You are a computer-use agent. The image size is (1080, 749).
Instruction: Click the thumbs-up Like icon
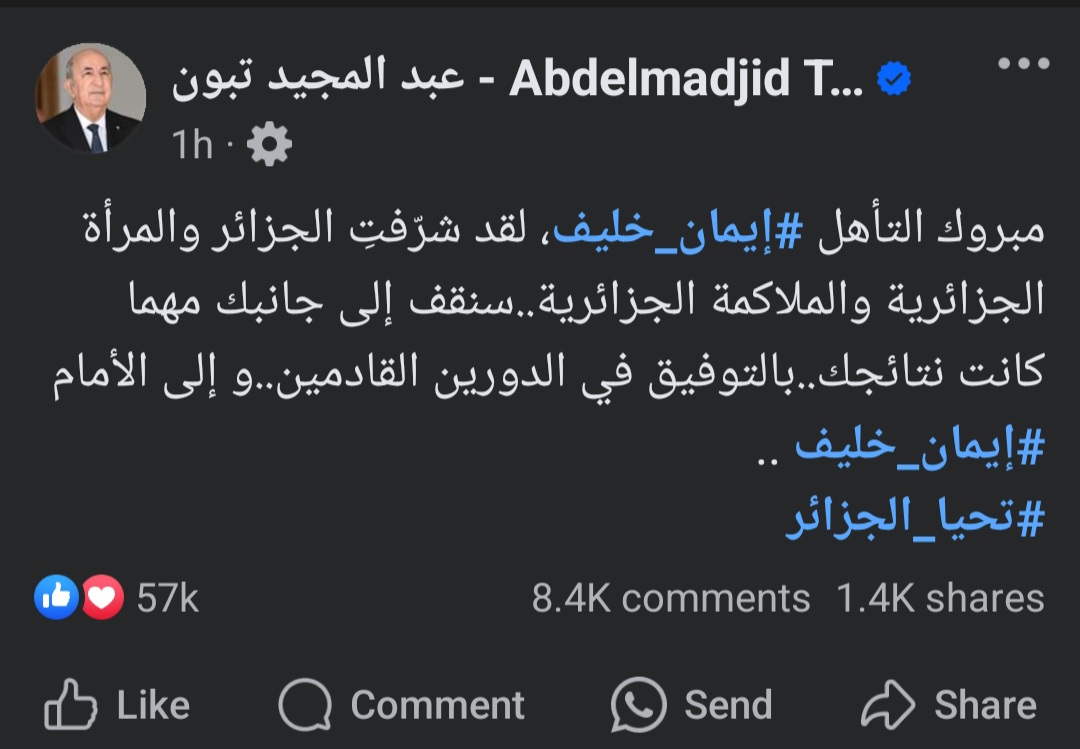pyautogui.click(x=68, y=704)
